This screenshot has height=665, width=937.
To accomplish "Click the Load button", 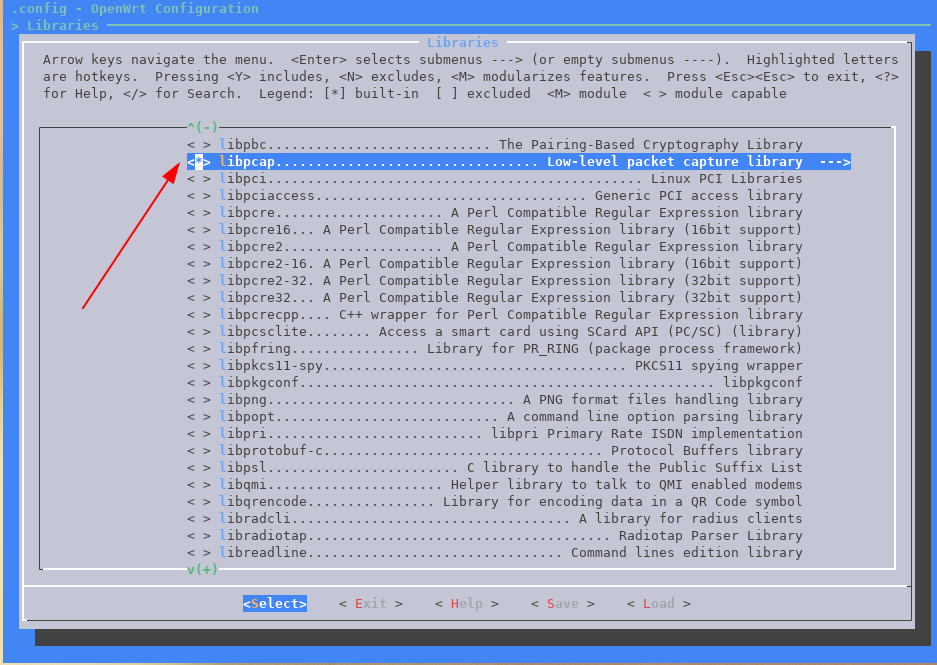I will point(658,604).
